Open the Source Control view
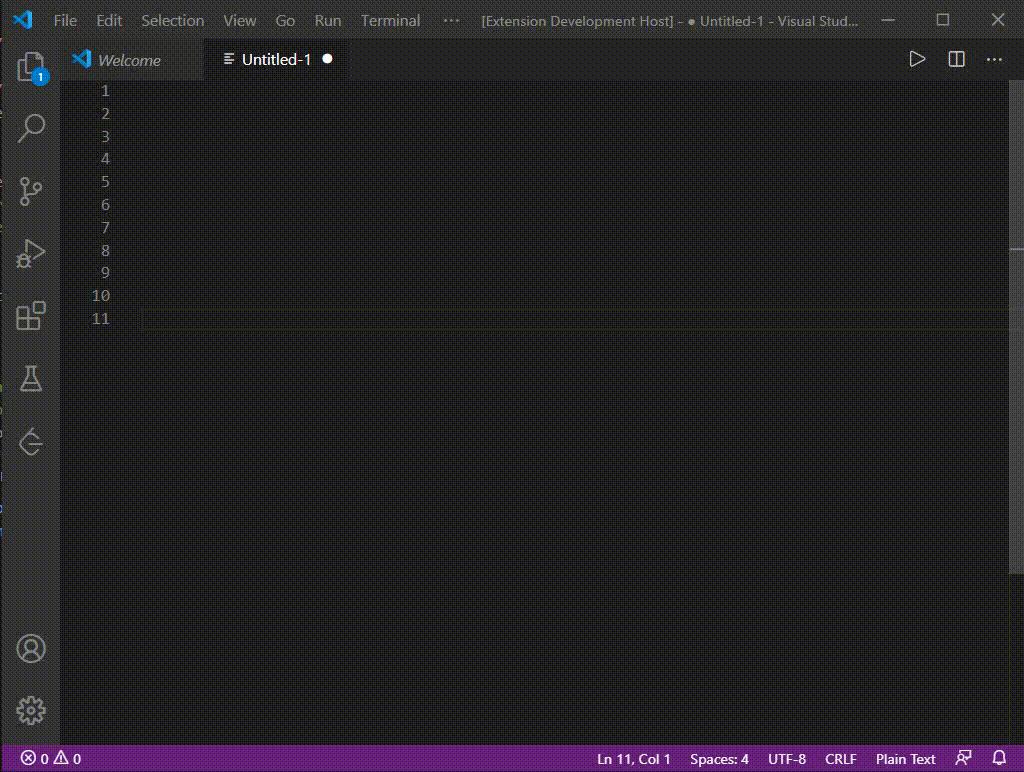 click(31, 190)
